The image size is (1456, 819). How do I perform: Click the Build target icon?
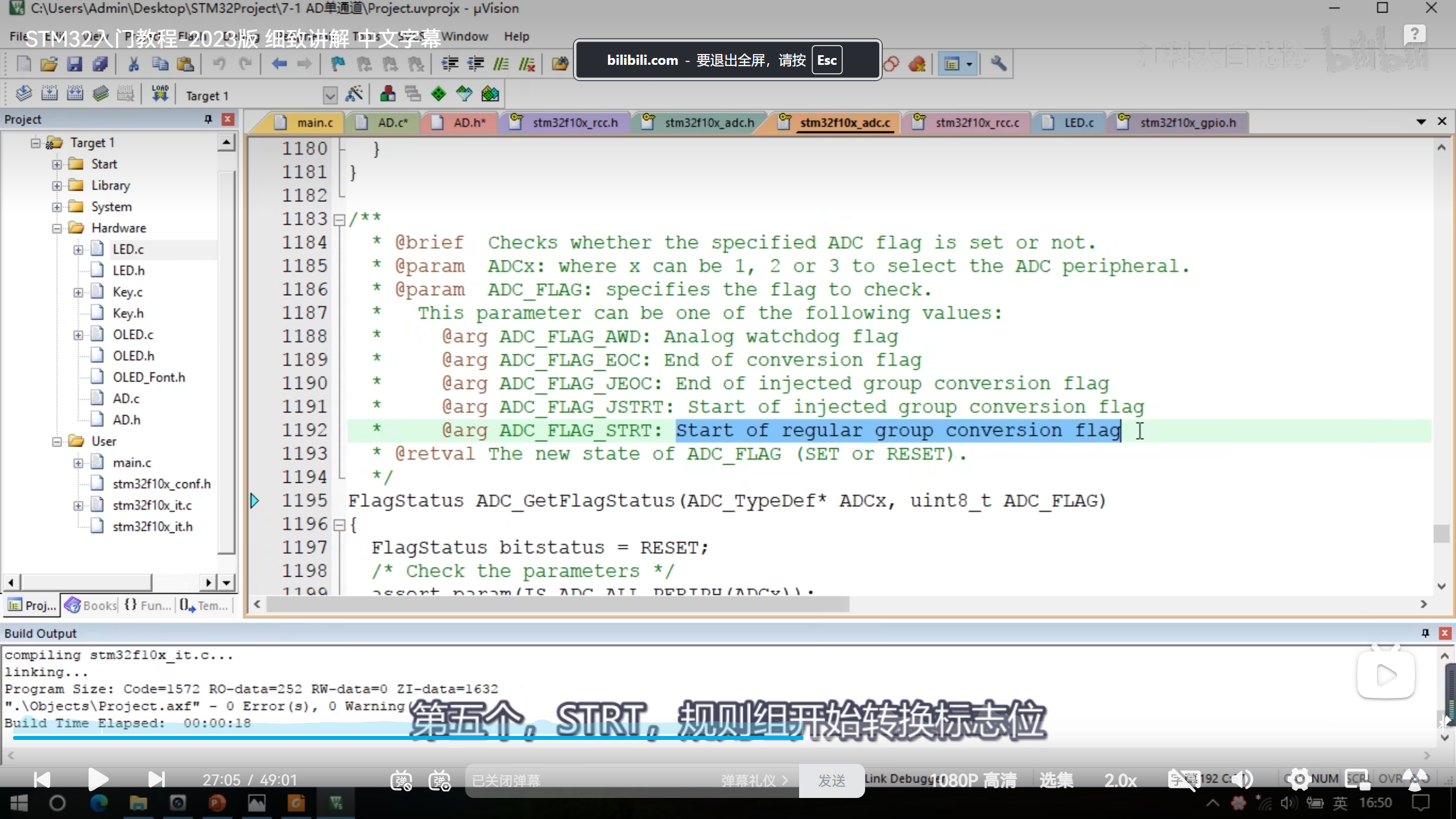49,94
